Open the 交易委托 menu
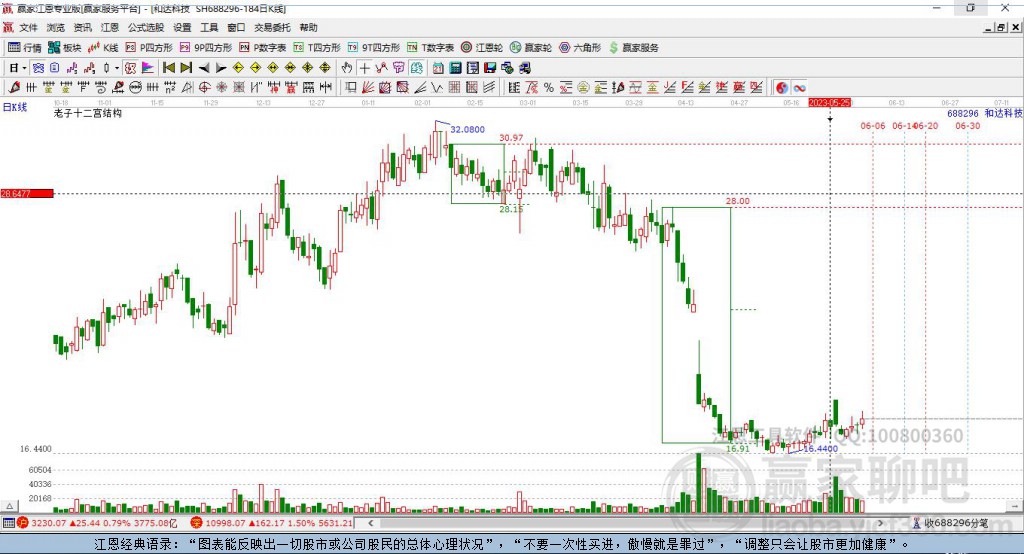The width and height of the screenshot is (1024, 554). 272,27
